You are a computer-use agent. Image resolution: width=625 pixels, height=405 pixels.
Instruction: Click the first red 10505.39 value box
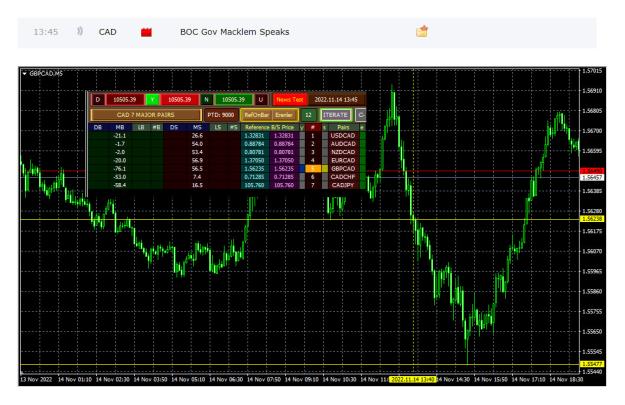point(125,100)
